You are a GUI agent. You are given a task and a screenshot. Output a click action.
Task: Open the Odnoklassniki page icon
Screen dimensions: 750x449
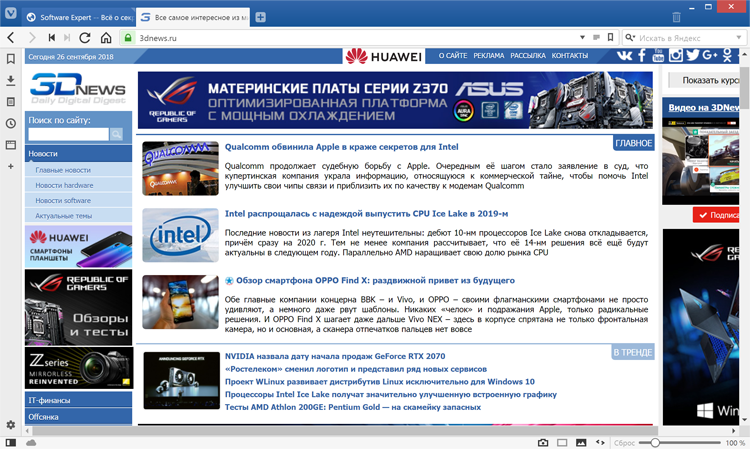point(728,55)
